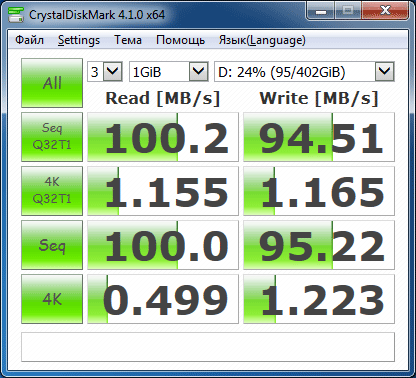416x378 pixels.
Task: Open the drive D: selection dropdown
Action: pos(304,71)
